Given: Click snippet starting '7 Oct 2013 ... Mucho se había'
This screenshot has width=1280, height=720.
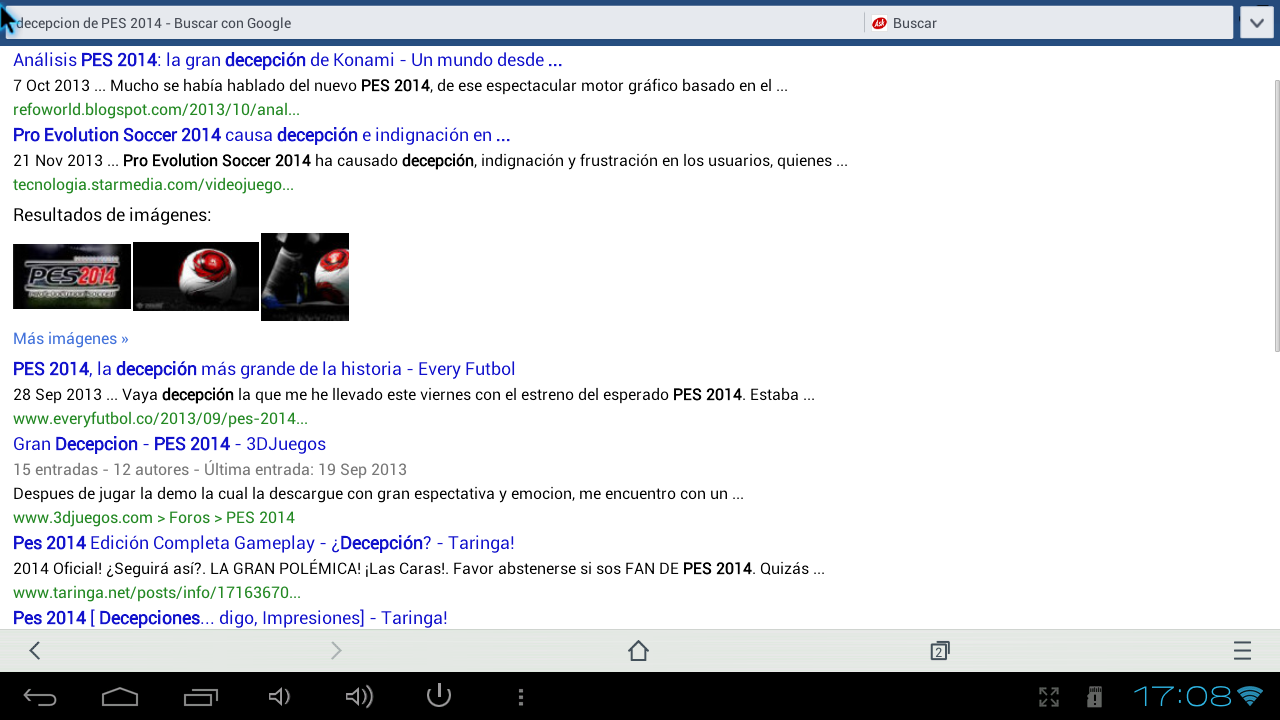Looking at the screenshot, I should (400, 86).
